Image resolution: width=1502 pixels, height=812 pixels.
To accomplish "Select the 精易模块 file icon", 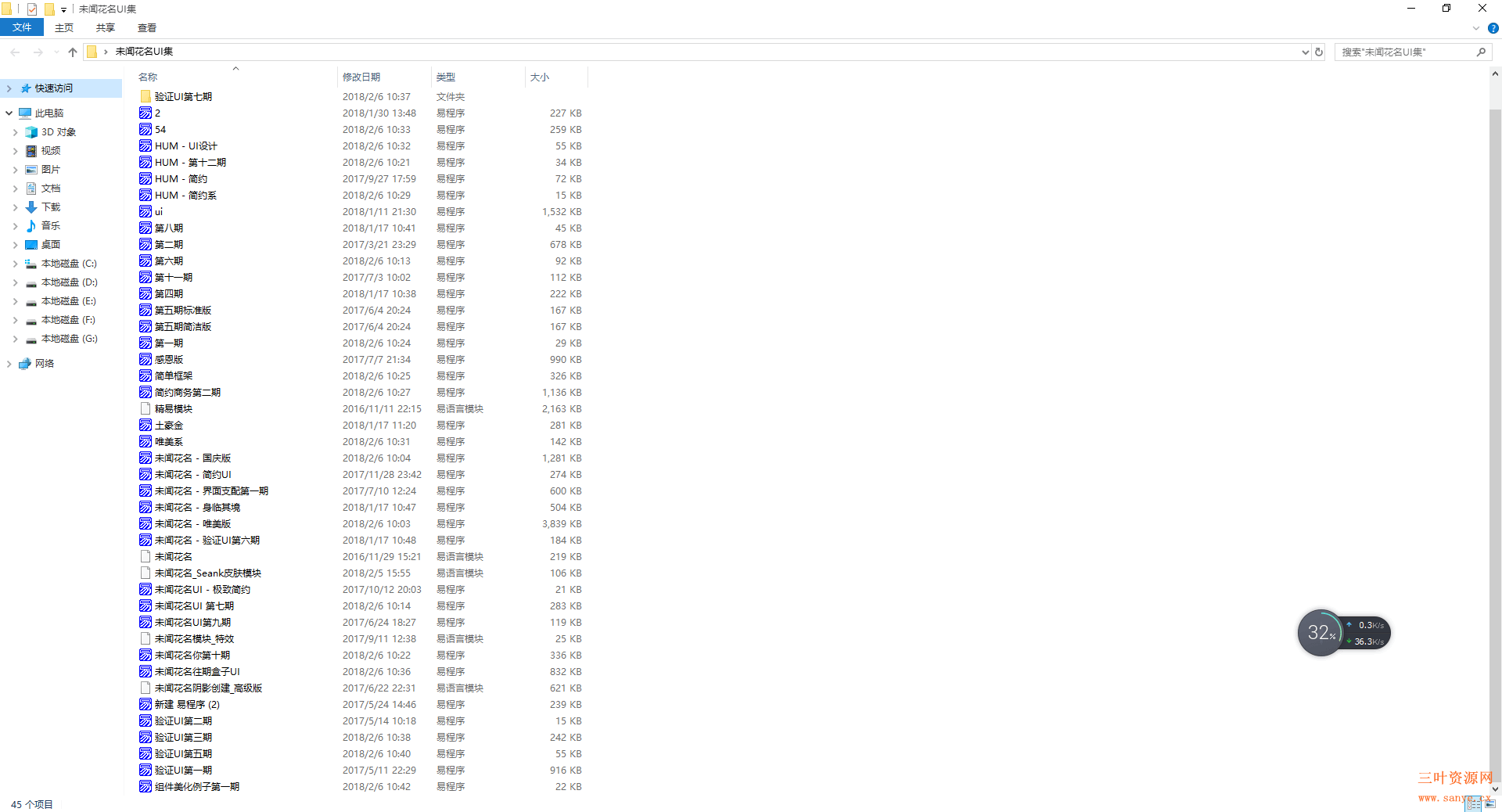I will [146, 409].
